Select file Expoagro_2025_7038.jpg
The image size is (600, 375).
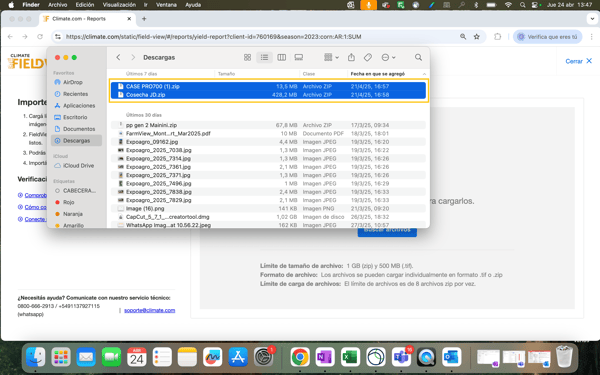click(x=268, y=150)
